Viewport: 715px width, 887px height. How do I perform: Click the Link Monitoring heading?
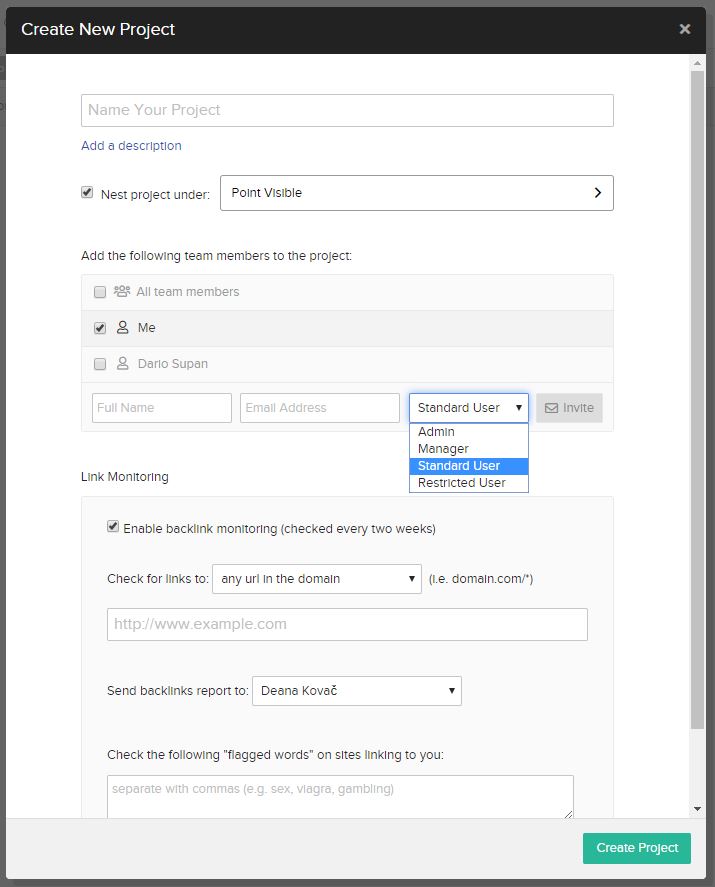coord(124,477)
